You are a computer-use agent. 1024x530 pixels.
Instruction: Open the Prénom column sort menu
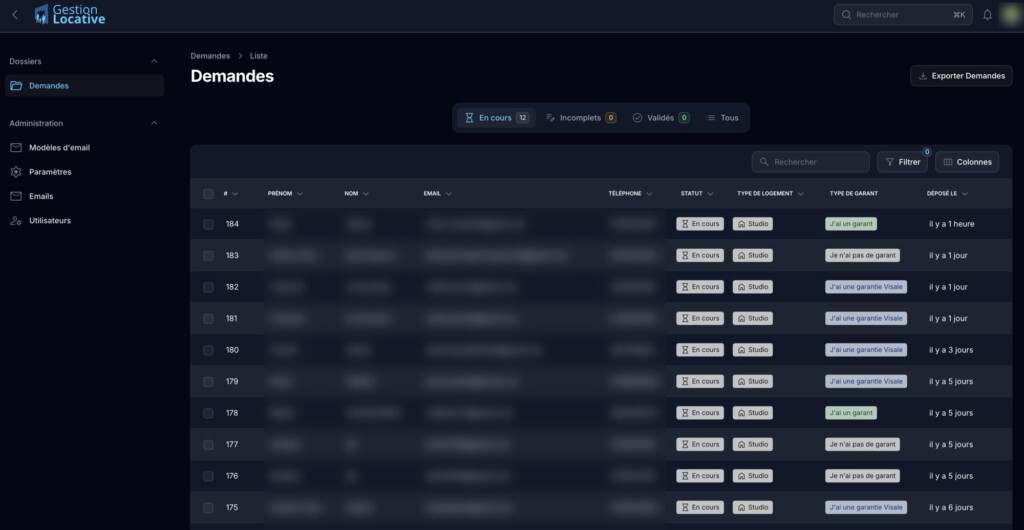[x=285, y=194]
